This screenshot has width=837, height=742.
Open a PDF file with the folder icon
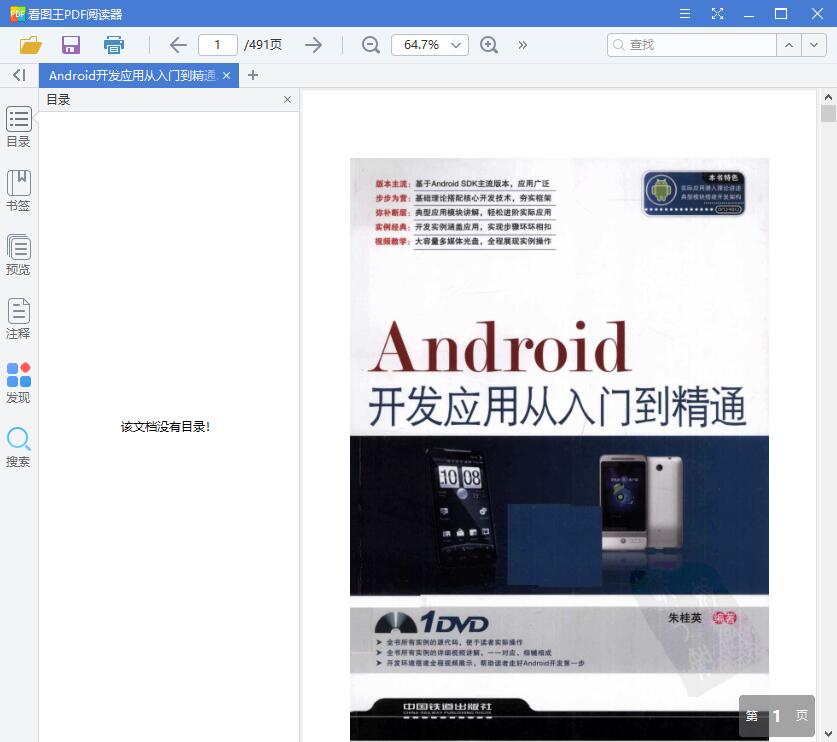click(x=29, y=44)
